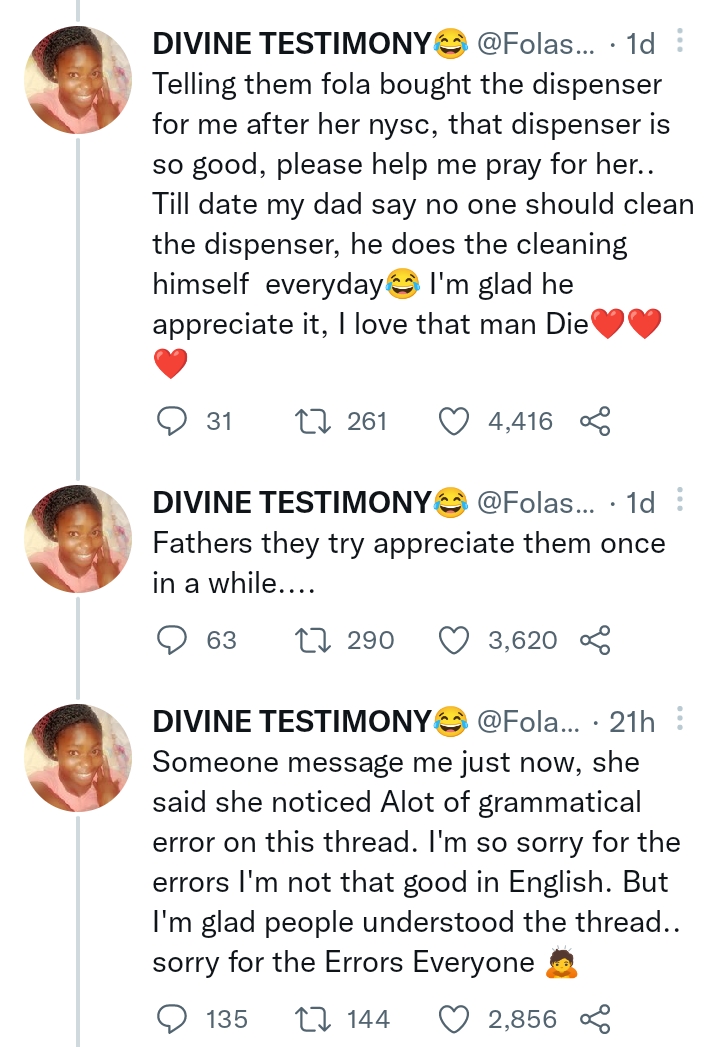This screenshot has height=1047, width=720.
Task: Share the 'Fathers they try' tweet
Action: 594,639
